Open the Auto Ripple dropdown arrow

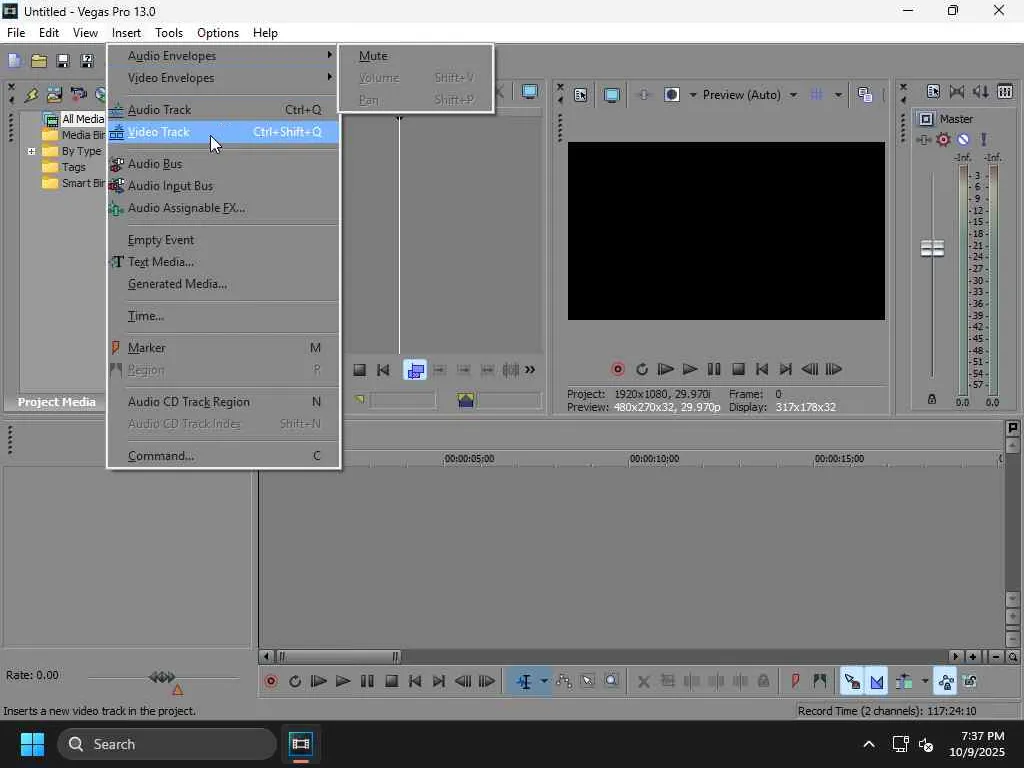coord(925,681)
